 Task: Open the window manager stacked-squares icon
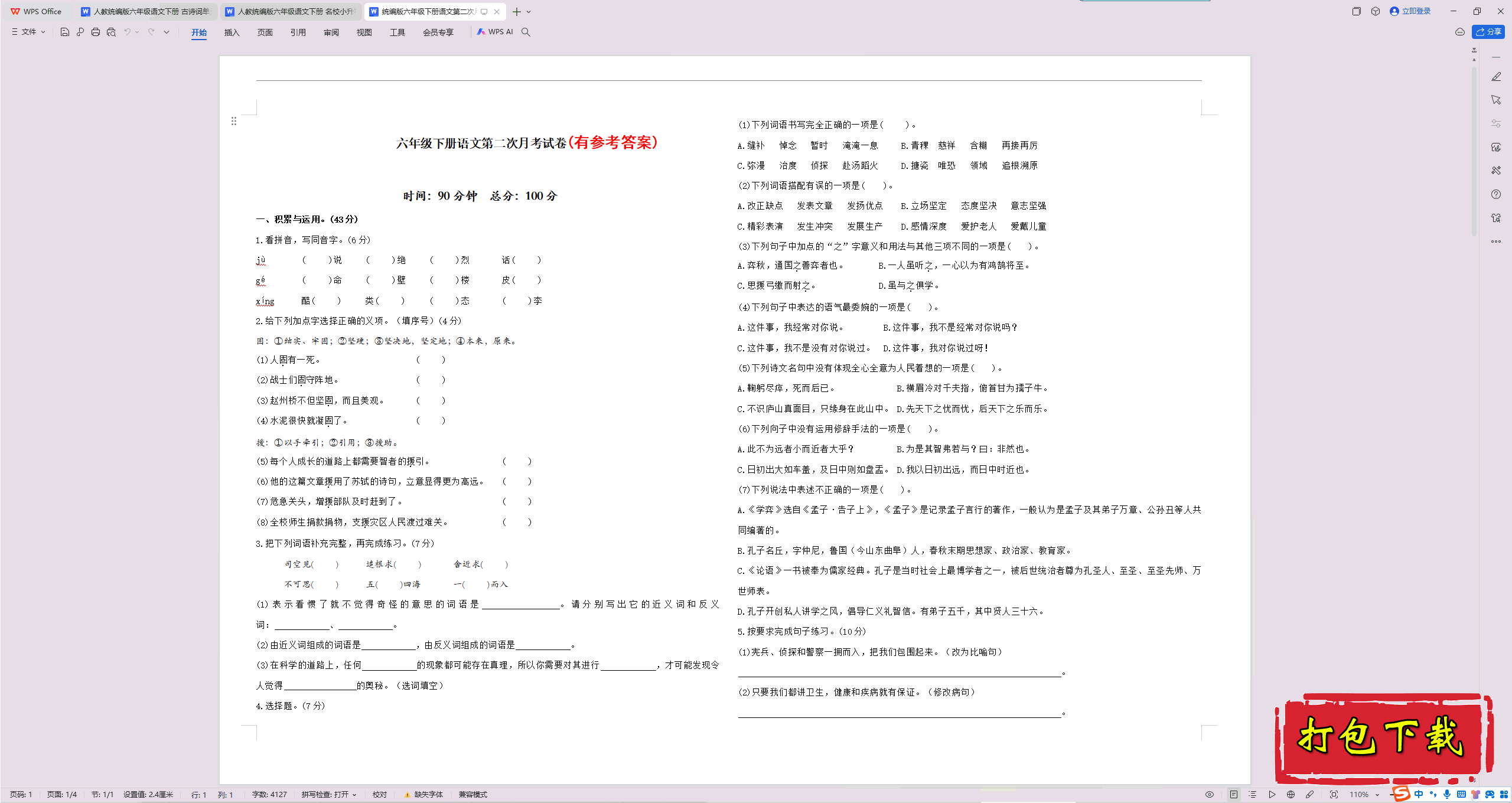click(x=1356, y=11)
